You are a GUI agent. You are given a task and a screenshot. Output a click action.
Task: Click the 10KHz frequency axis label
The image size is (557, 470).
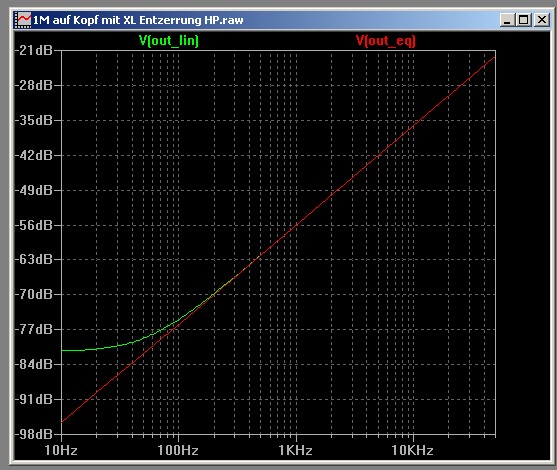point(412,450)
